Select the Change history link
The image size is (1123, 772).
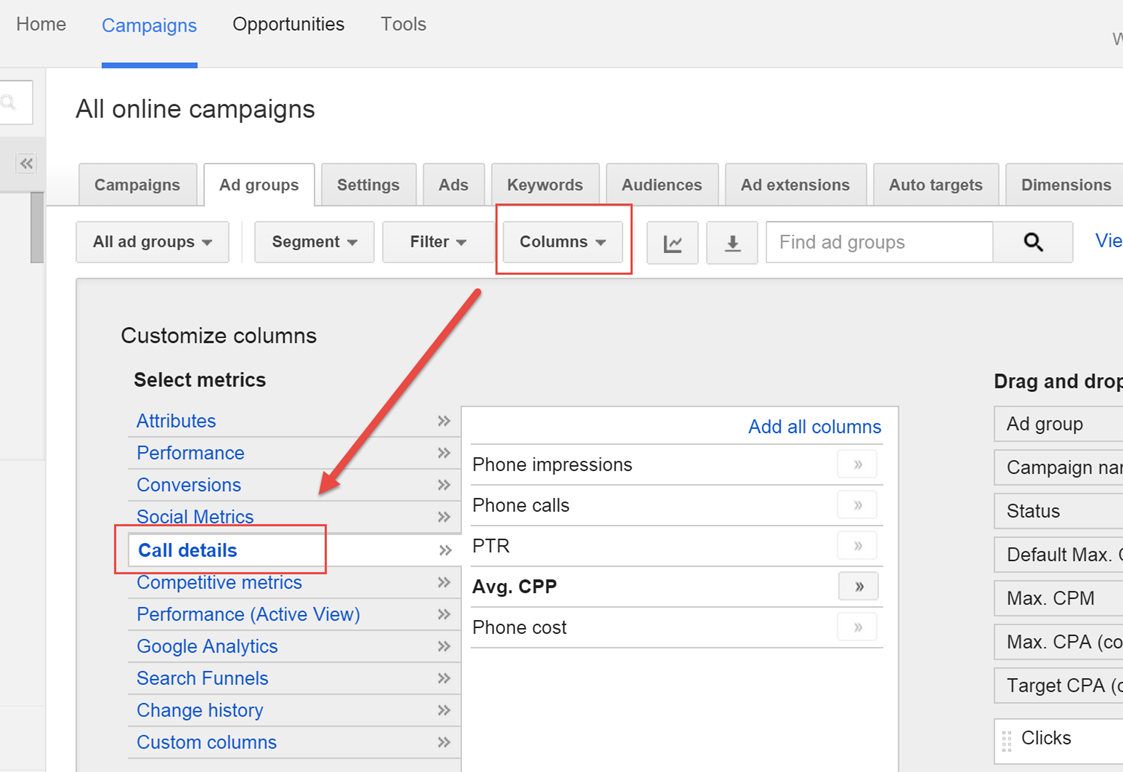tap(200, 710)
